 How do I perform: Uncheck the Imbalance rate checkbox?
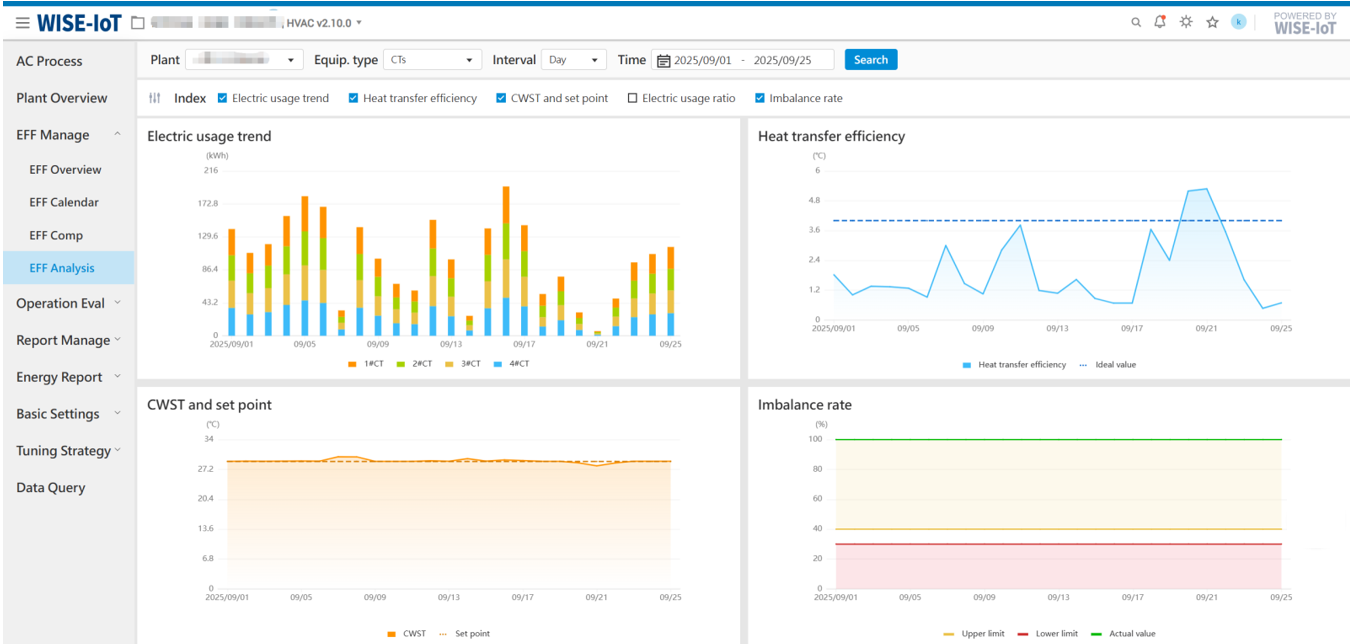pyautogui.click(x=760, y=98)
